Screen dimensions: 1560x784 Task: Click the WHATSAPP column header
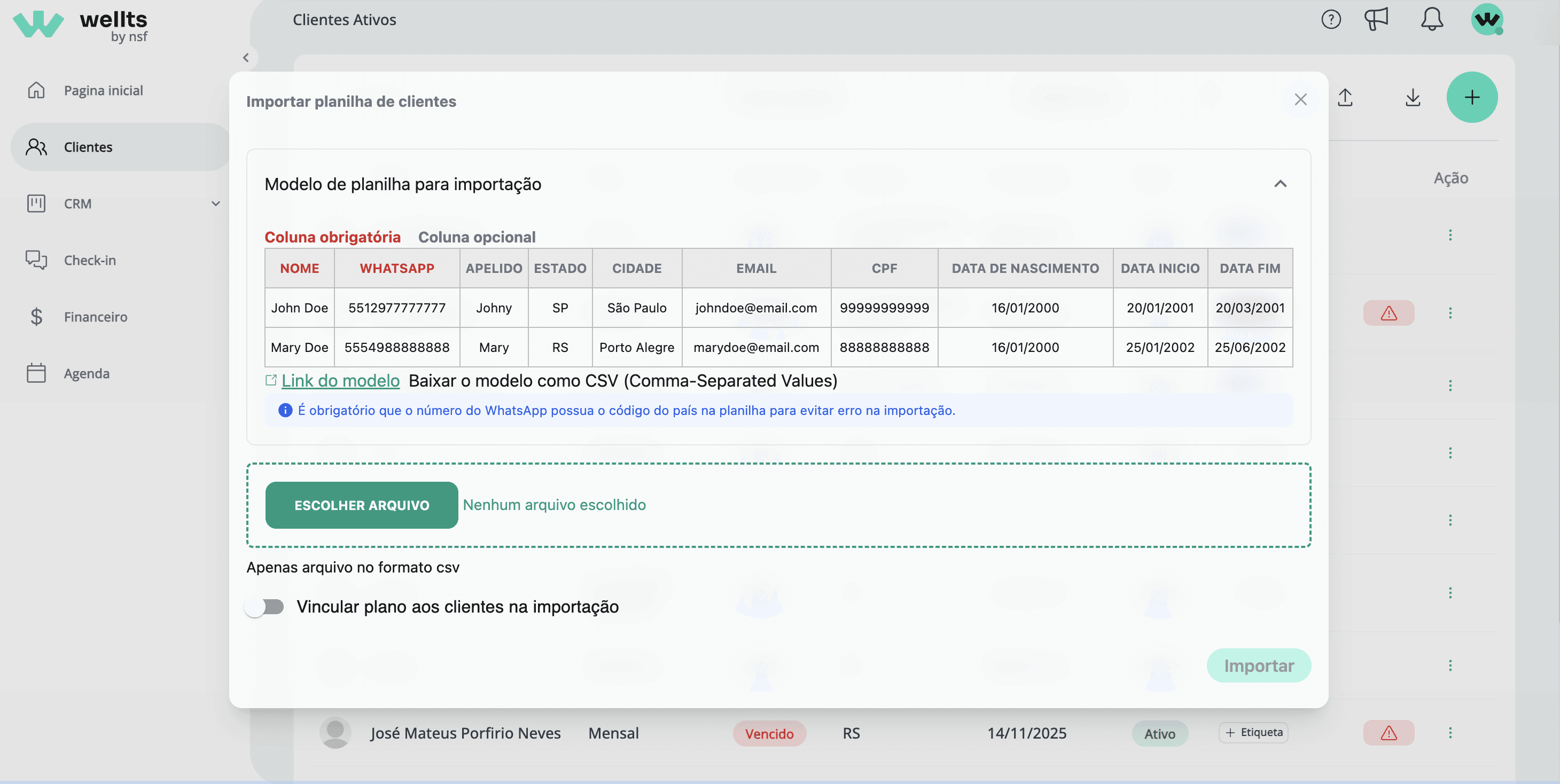[396, 268]
